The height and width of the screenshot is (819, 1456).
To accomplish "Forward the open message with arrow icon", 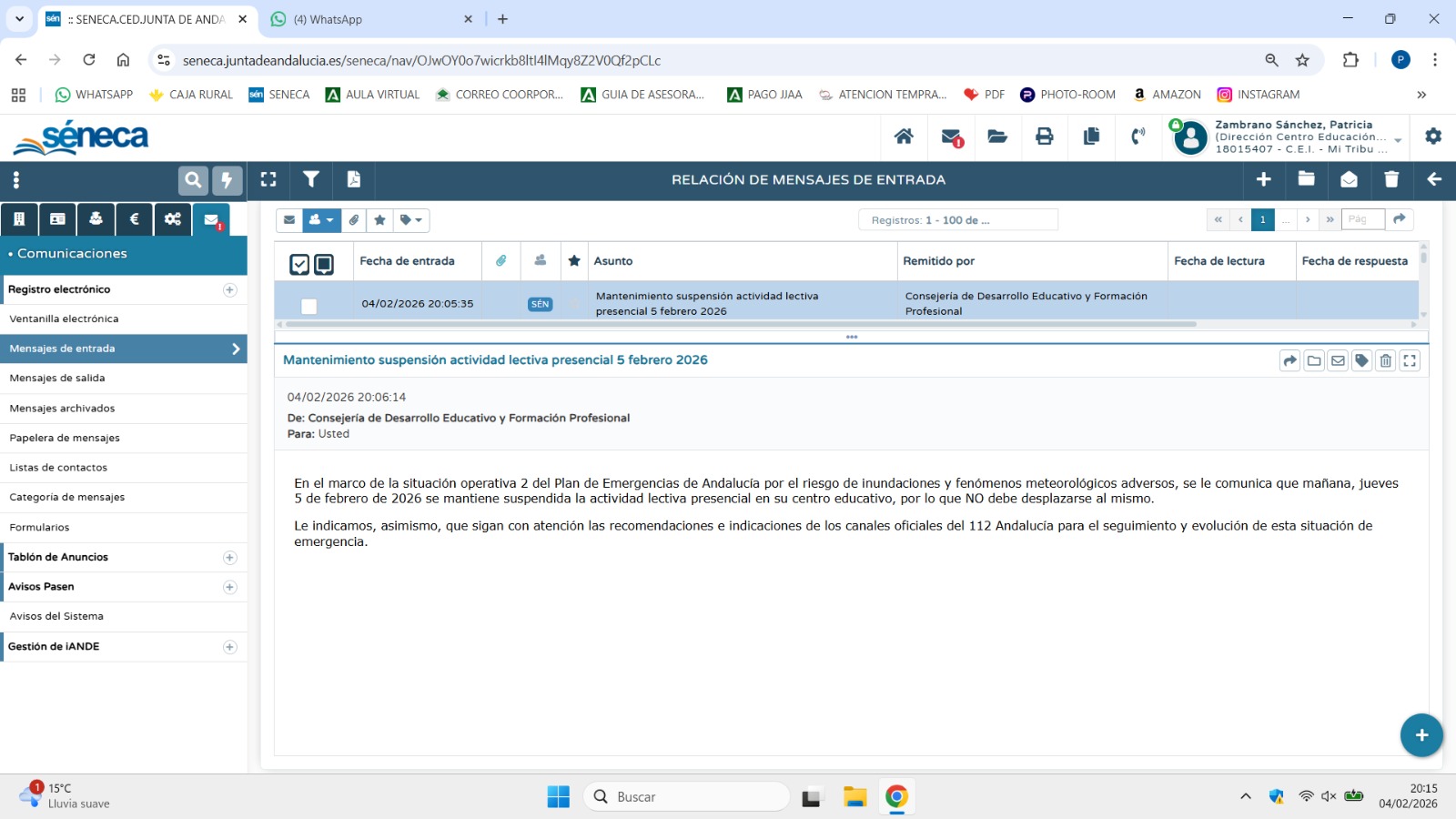I will [1289, 361].
